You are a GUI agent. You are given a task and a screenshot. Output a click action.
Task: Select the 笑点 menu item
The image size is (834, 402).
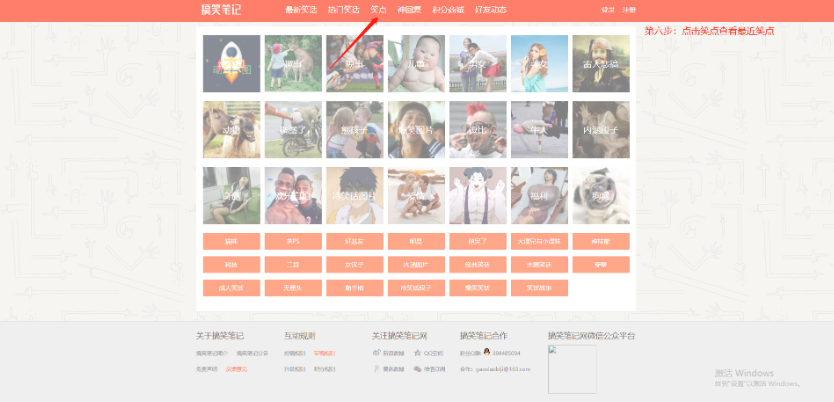(378, 10)
